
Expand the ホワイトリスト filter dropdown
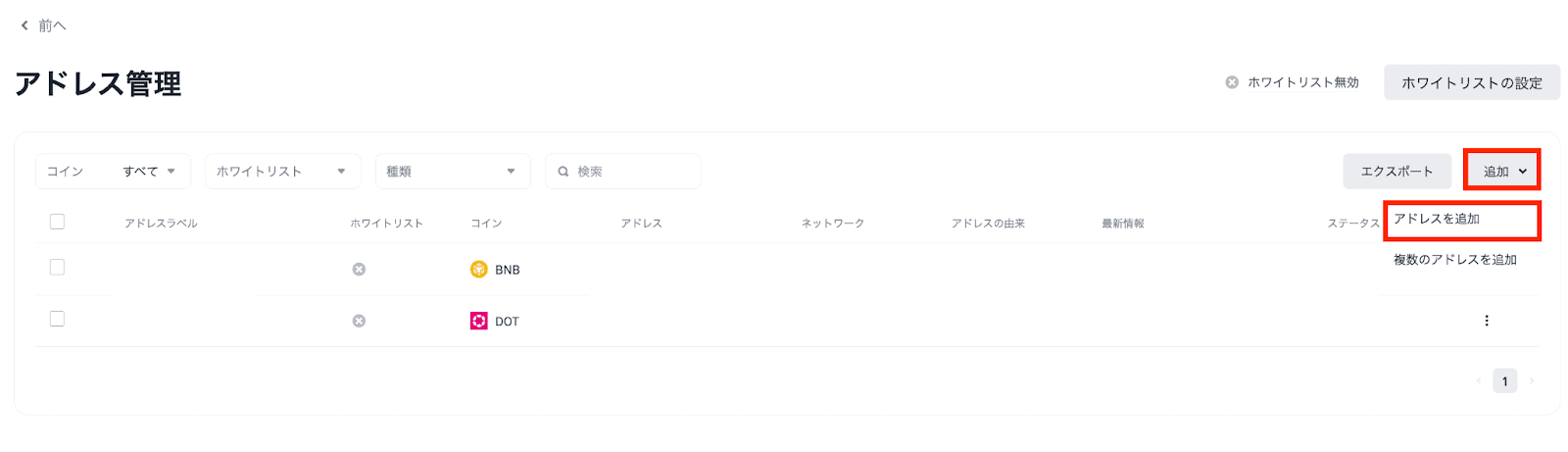(x=282, y=172)
